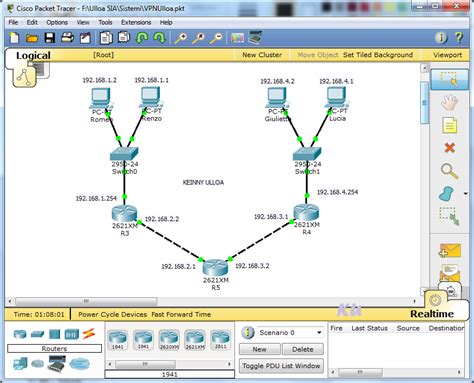474x383 pixels.
Task: Open the Drawing Palette icon
Action: (x=237, y=38)
